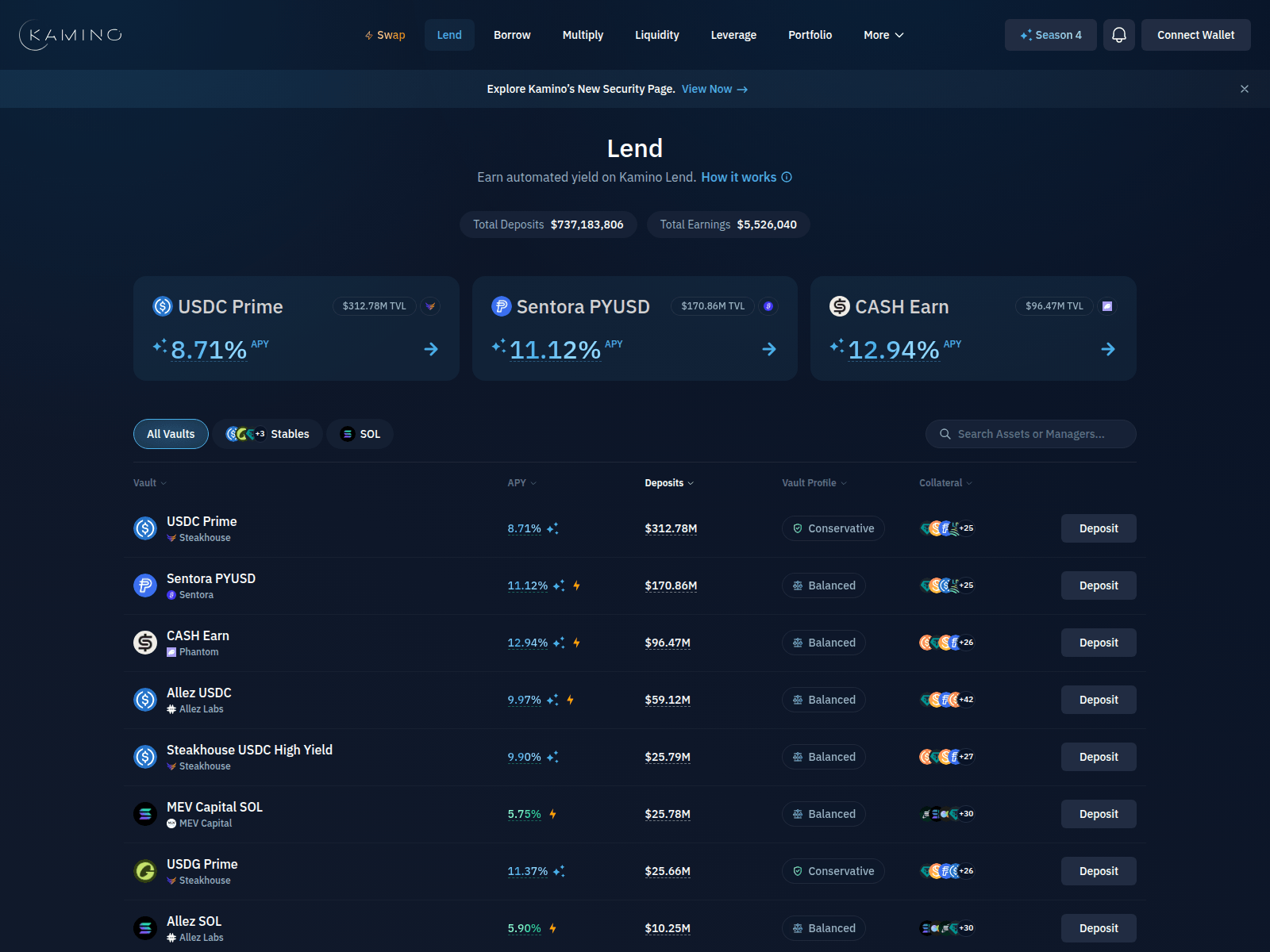Follow the View Now link
1270x952 pixels.
[x=714, y=89]
